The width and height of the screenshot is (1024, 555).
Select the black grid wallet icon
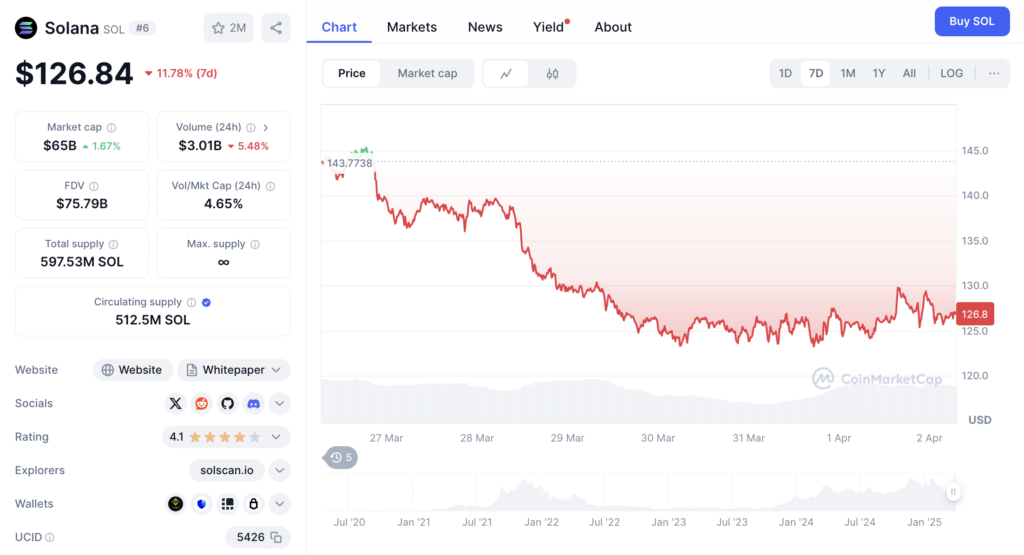pos(227,503)
